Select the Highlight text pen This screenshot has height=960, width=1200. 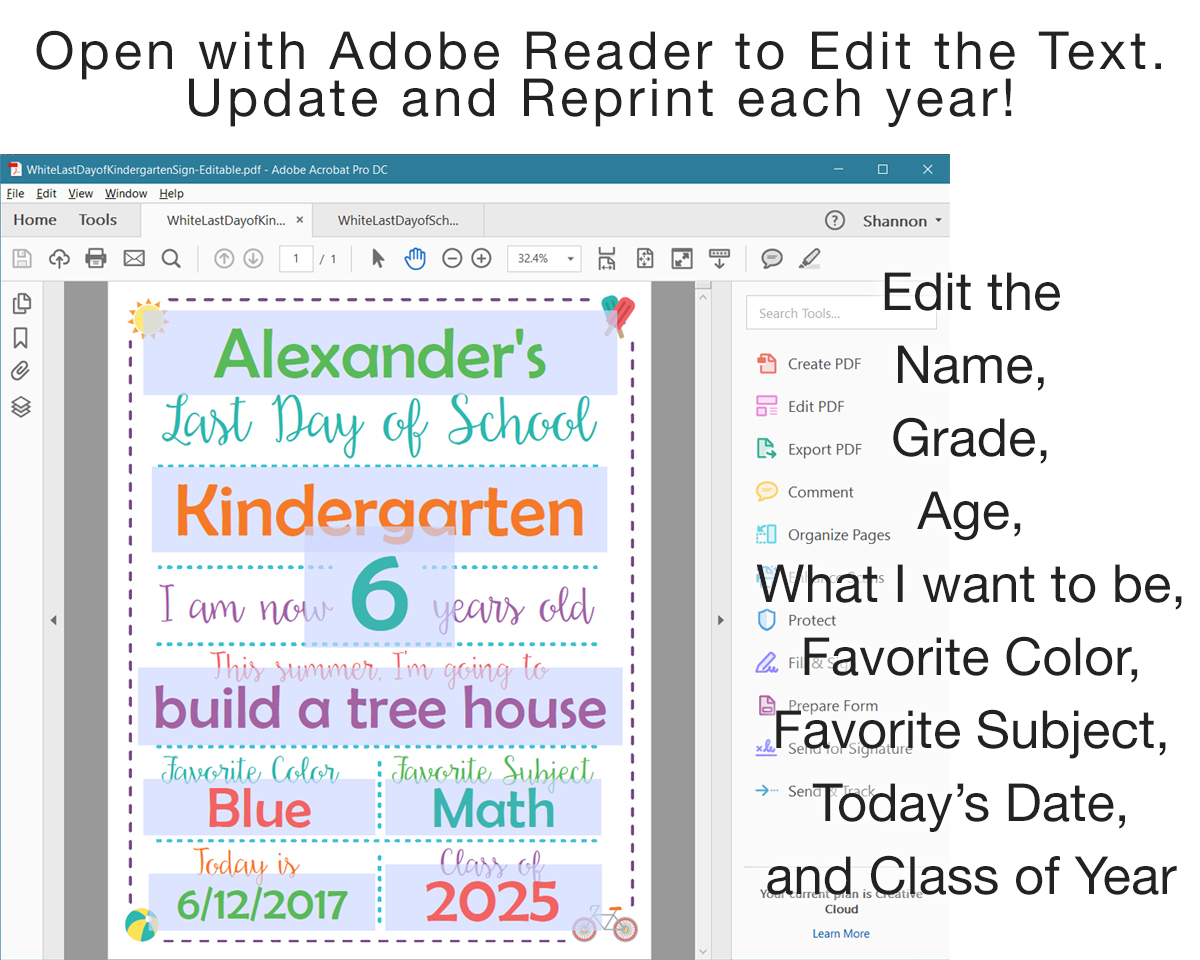(x=810, y=259)
